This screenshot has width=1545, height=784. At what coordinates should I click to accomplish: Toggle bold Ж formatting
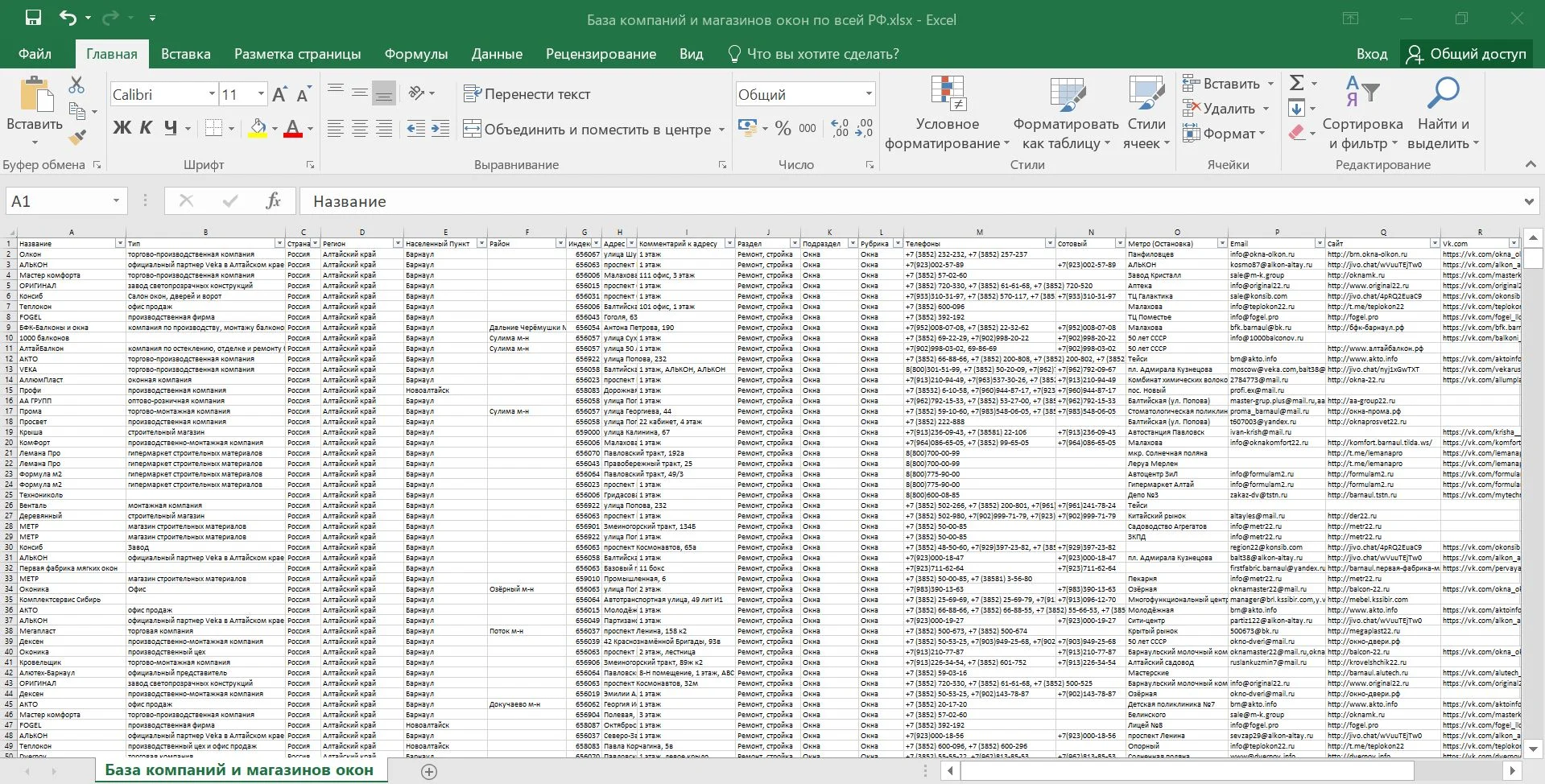(122, 127)
